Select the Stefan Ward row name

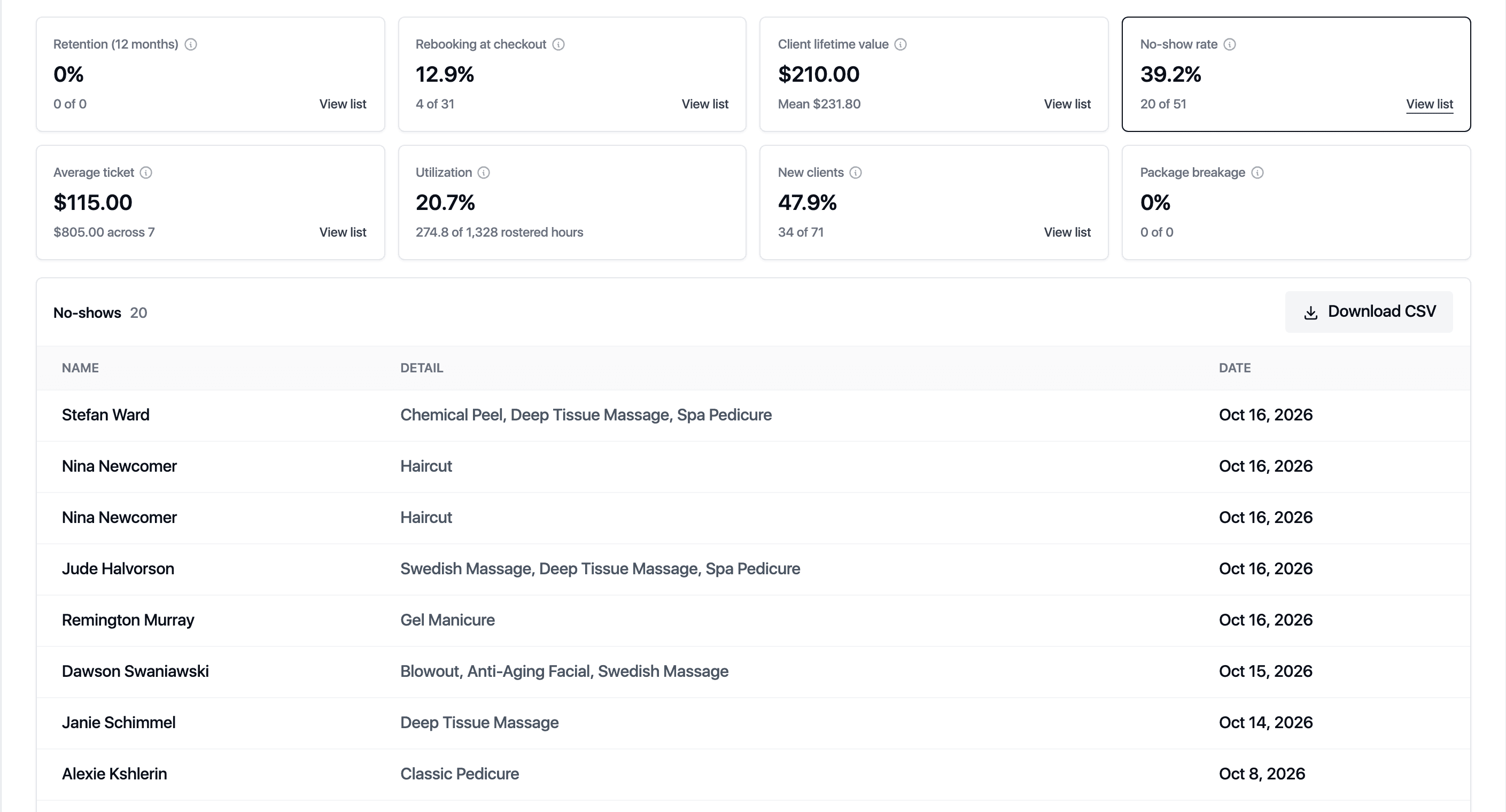click(106, 415)
